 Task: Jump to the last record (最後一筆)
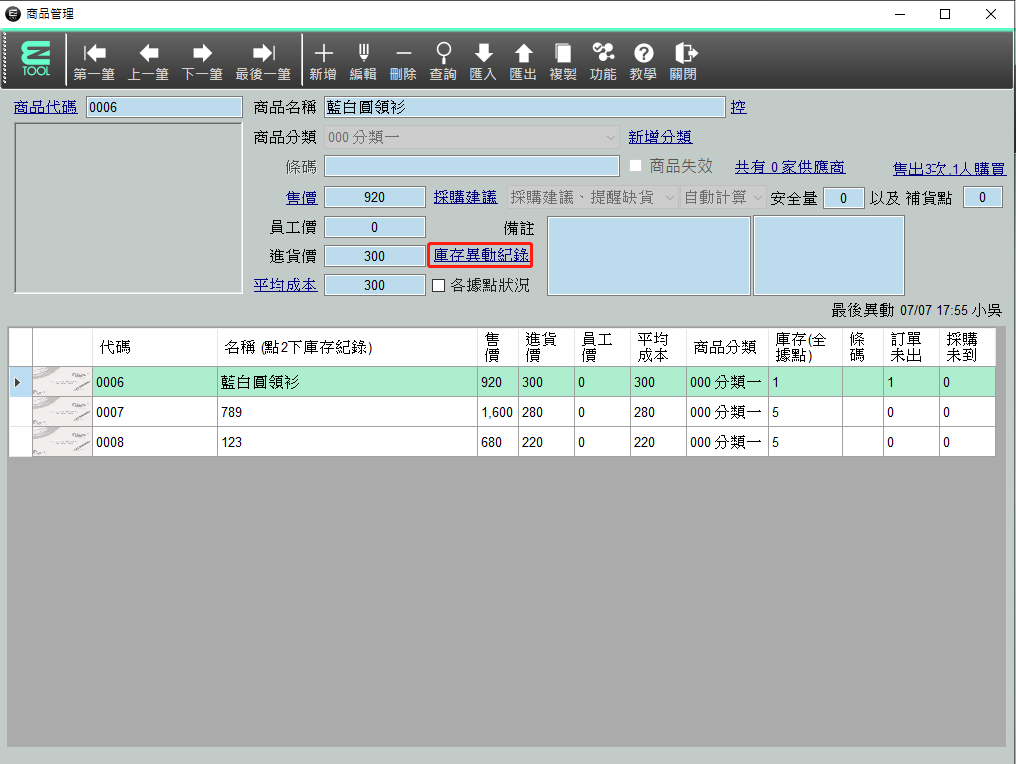(263, 61)
